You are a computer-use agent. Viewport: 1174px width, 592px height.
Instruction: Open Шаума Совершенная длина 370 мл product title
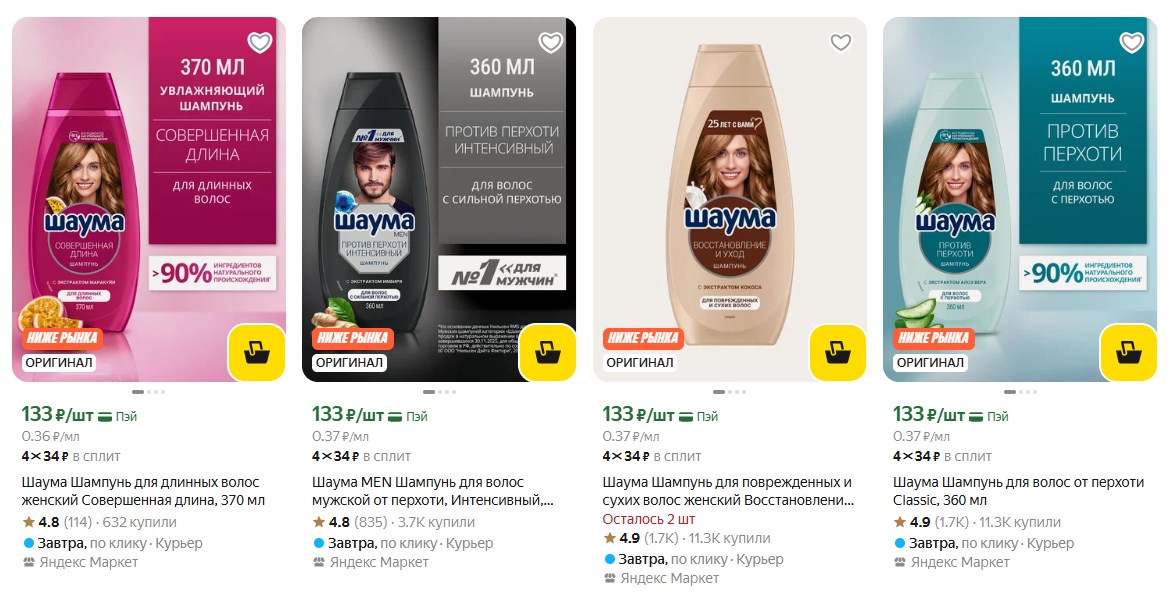point(143,491)
